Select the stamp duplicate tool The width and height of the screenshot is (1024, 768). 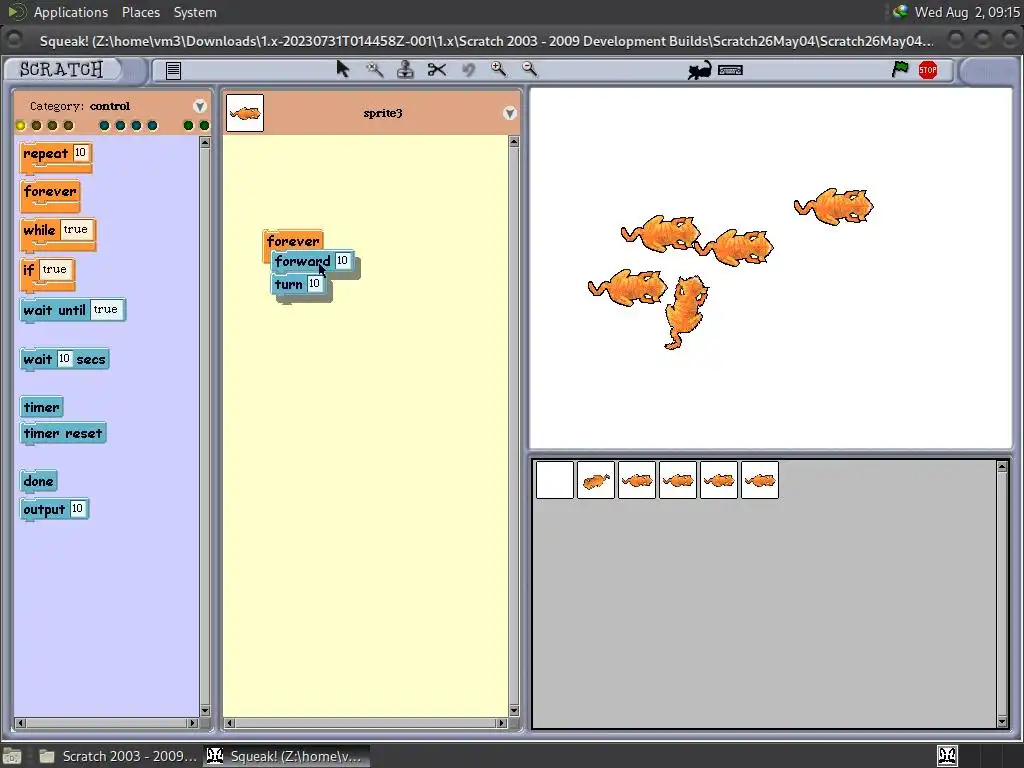coord(406,69)
